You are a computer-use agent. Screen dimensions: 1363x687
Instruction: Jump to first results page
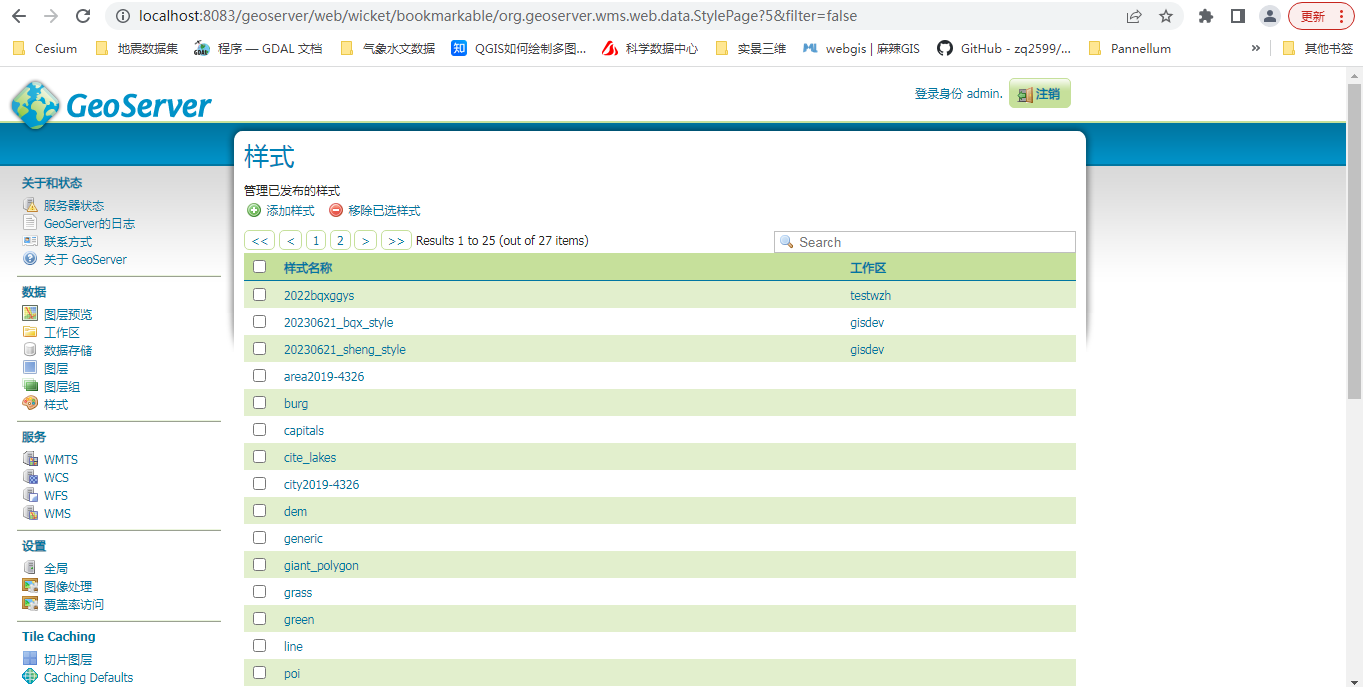[260, 241]
